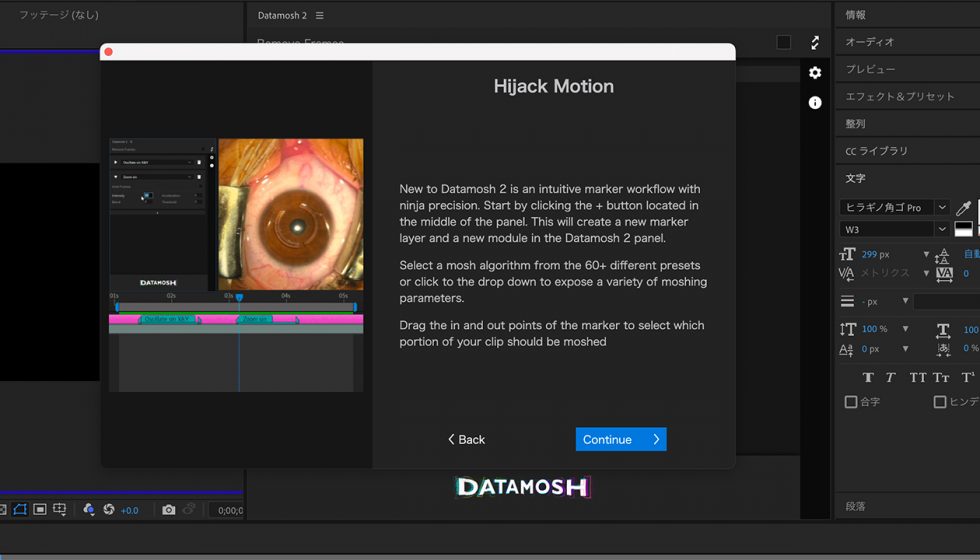Click the Continue button in tutorial dialog
Viewport: 980px width, 560px height.
click(621, 439)
